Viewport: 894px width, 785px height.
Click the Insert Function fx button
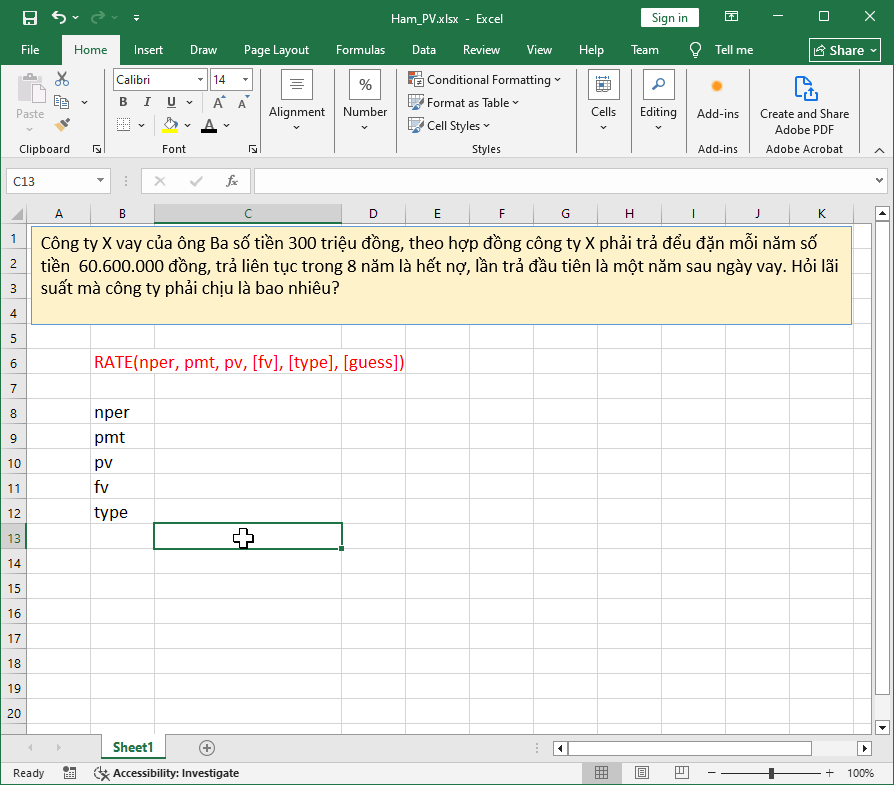tap(233, 181)
